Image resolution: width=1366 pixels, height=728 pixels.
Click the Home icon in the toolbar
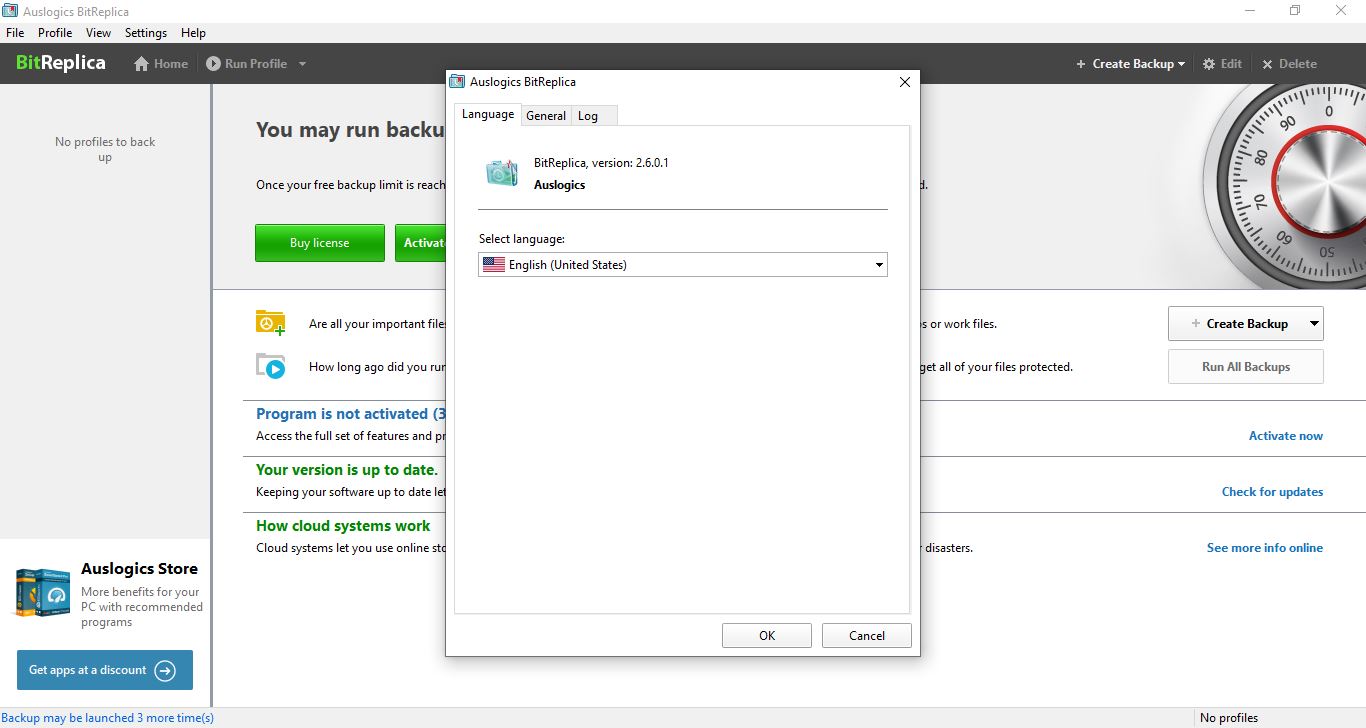click(142, 63)
